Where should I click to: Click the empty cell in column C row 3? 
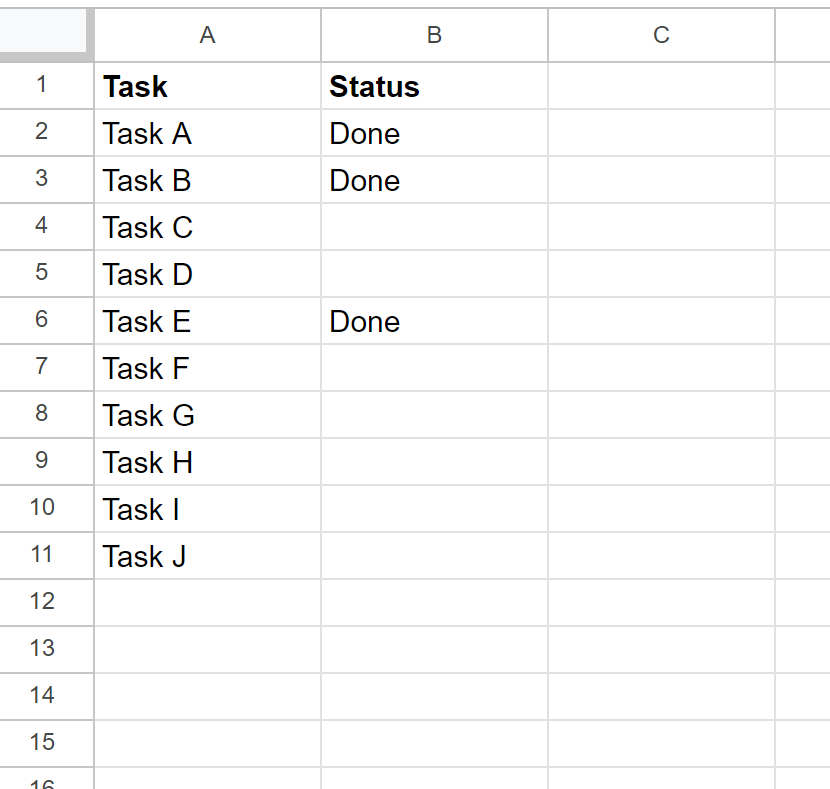pos(660,180)
